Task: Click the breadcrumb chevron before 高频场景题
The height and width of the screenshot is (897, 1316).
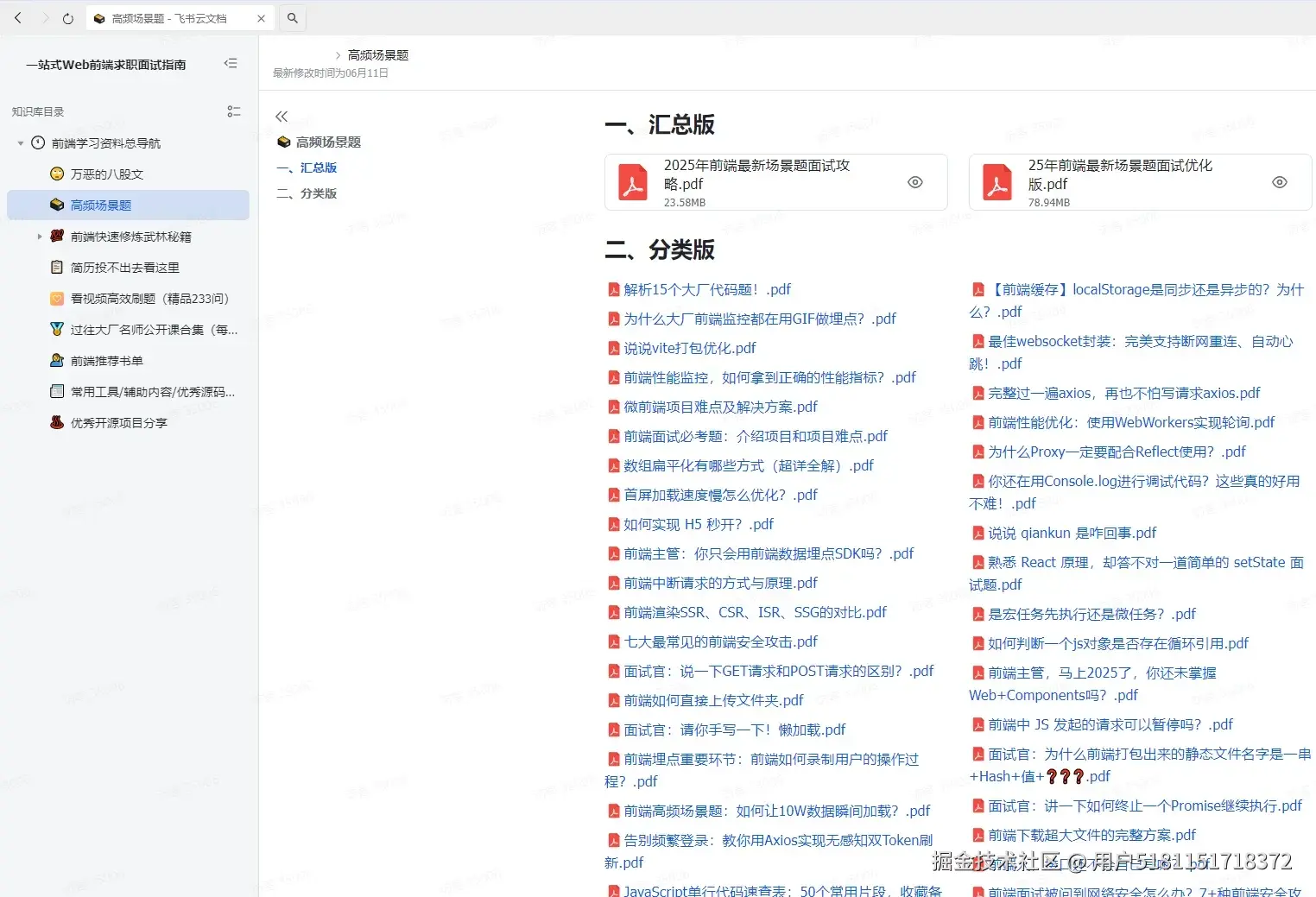Action: click(x=337, y=54)
